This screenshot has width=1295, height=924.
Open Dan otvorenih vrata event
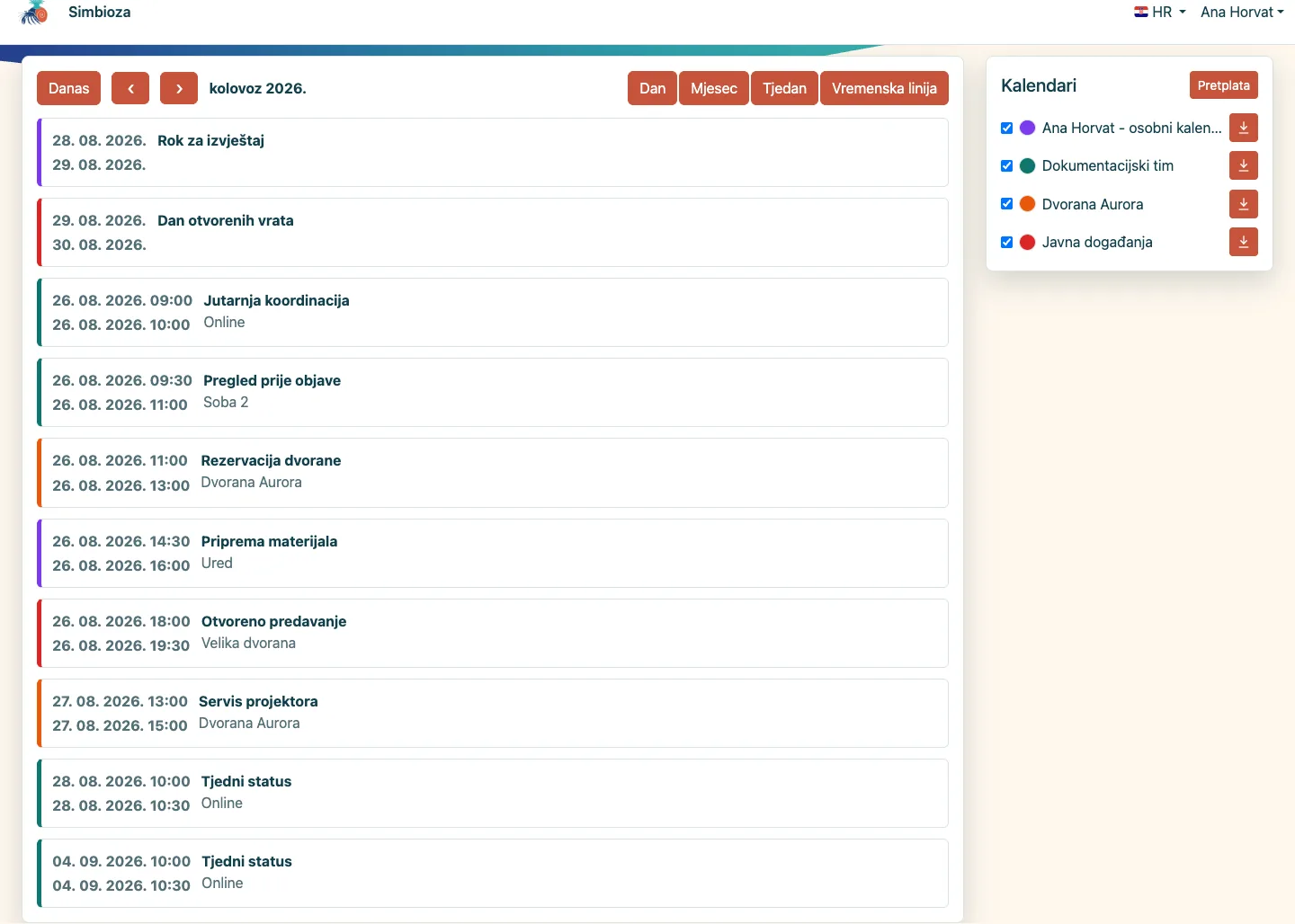coord(493,233)
